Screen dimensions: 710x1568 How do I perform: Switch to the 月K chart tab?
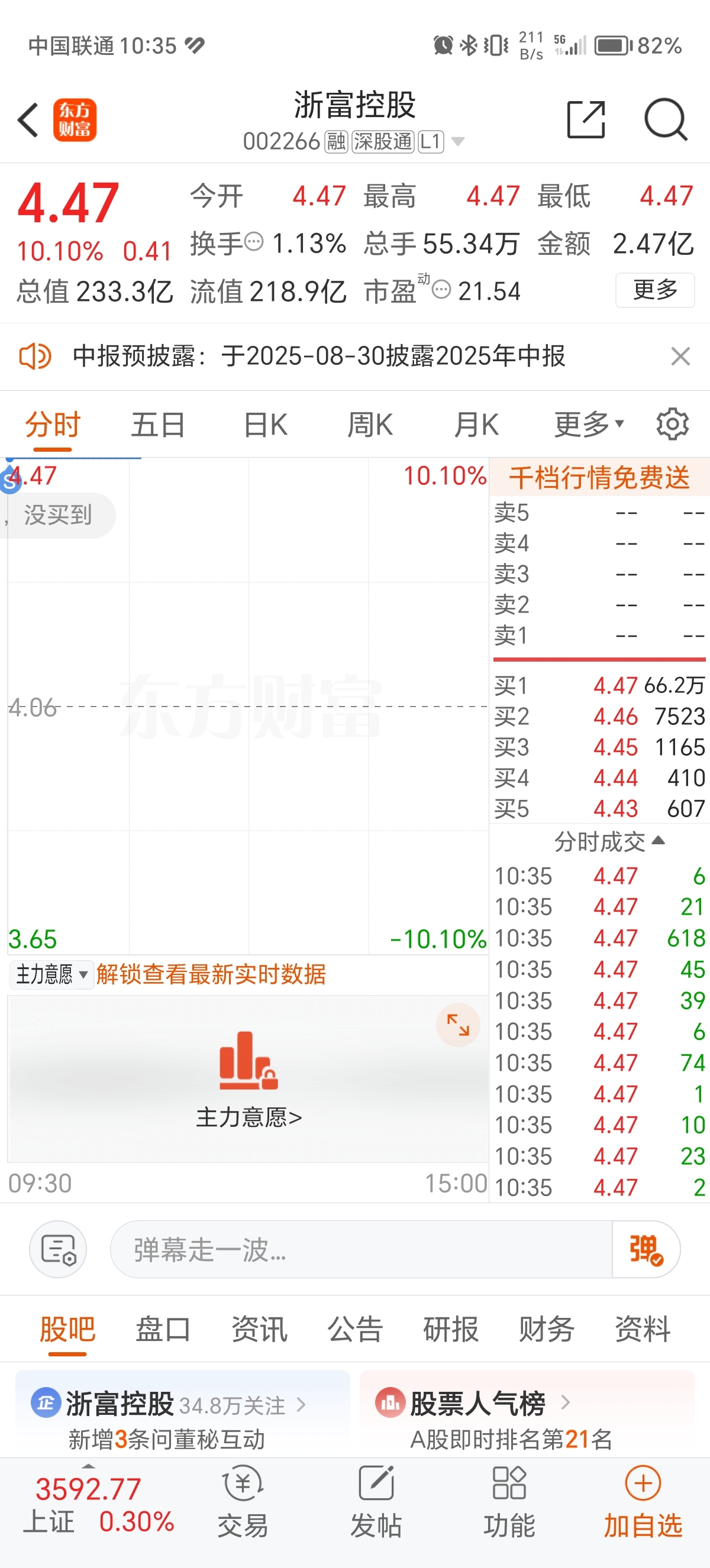476,425
